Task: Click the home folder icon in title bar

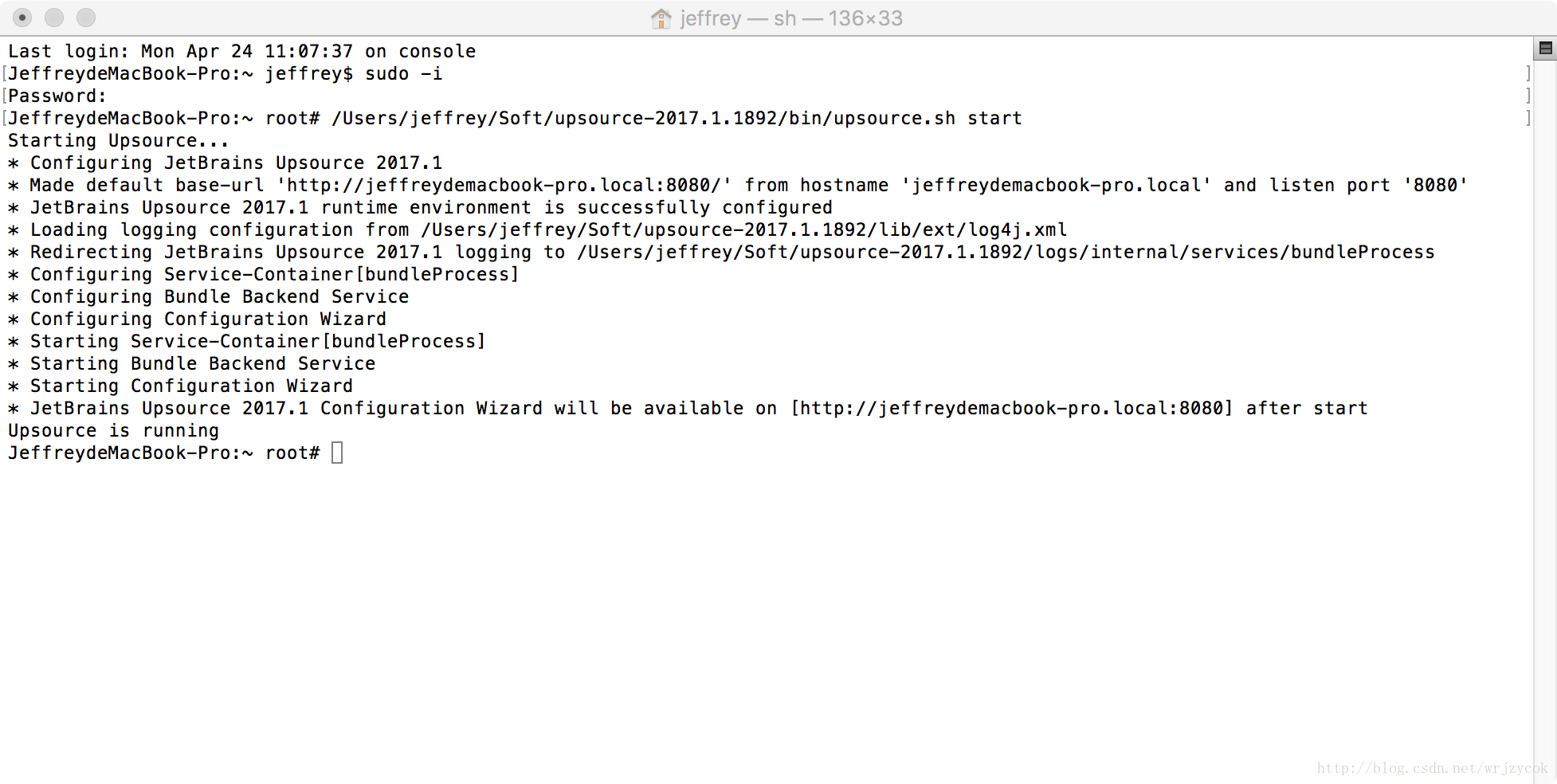Action: coord(661,18)
